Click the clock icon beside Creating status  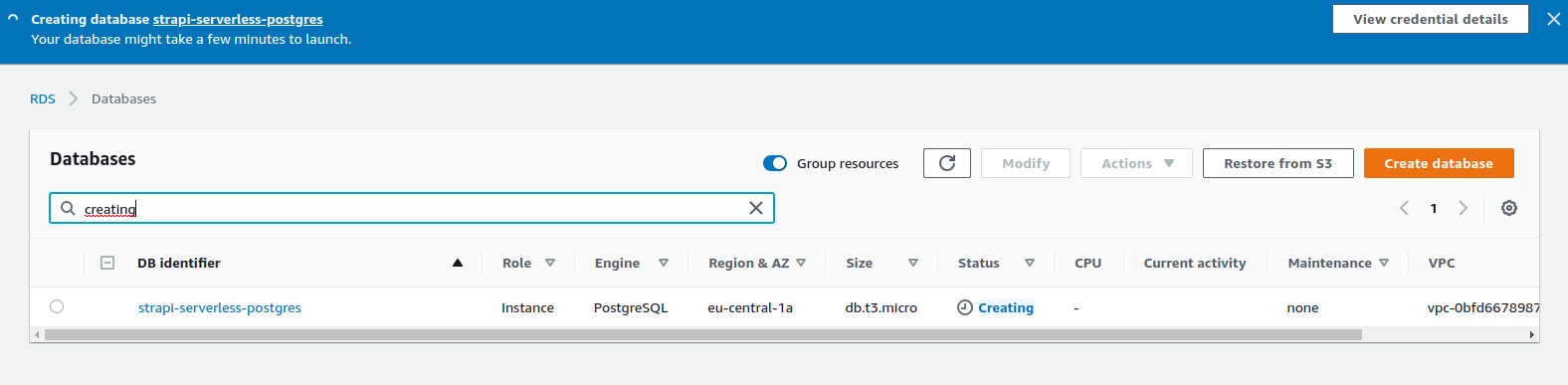point(964,307)
